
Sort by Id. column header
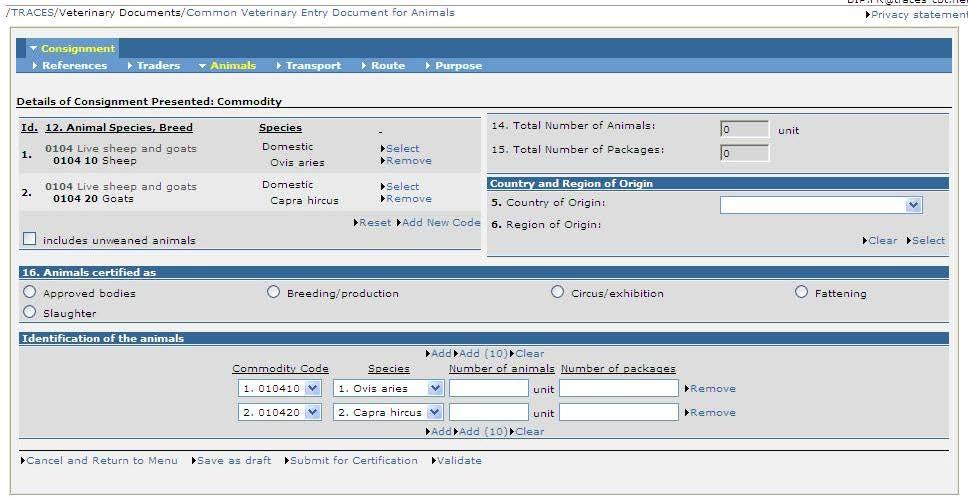(29, 128)
